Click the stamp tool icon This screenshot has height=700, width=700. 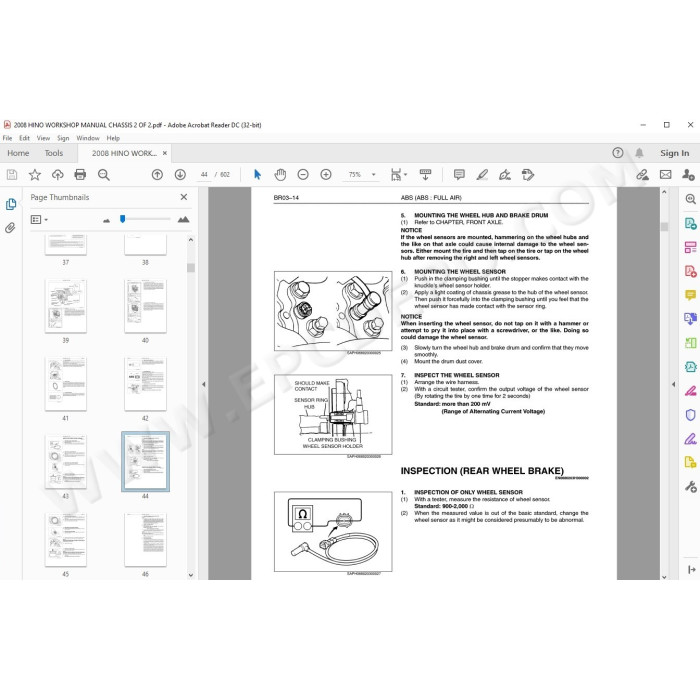(528, 175)
